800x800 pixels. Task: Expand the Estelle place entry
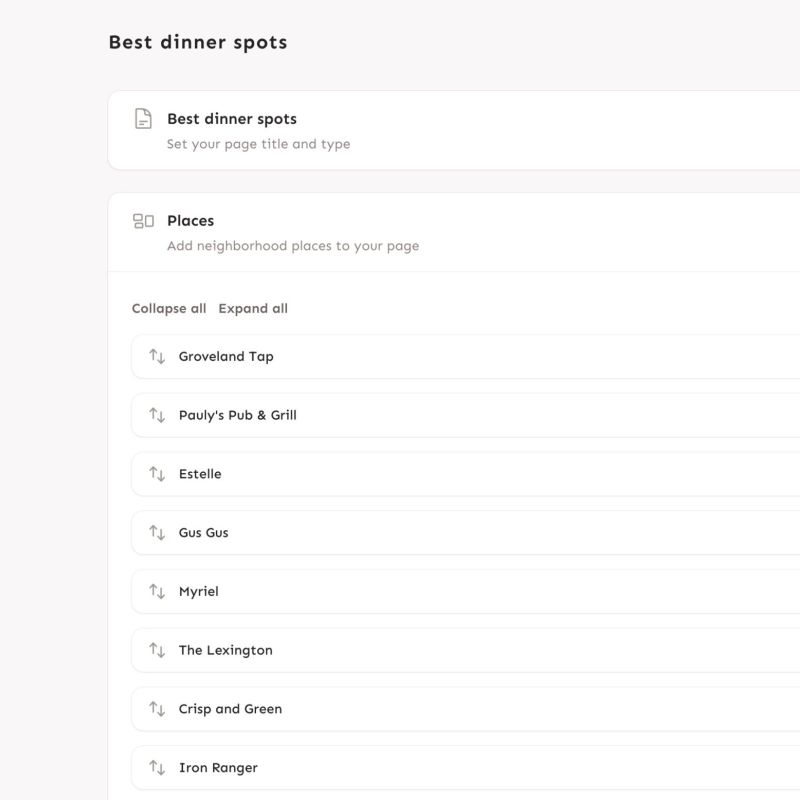pos(465,473)
